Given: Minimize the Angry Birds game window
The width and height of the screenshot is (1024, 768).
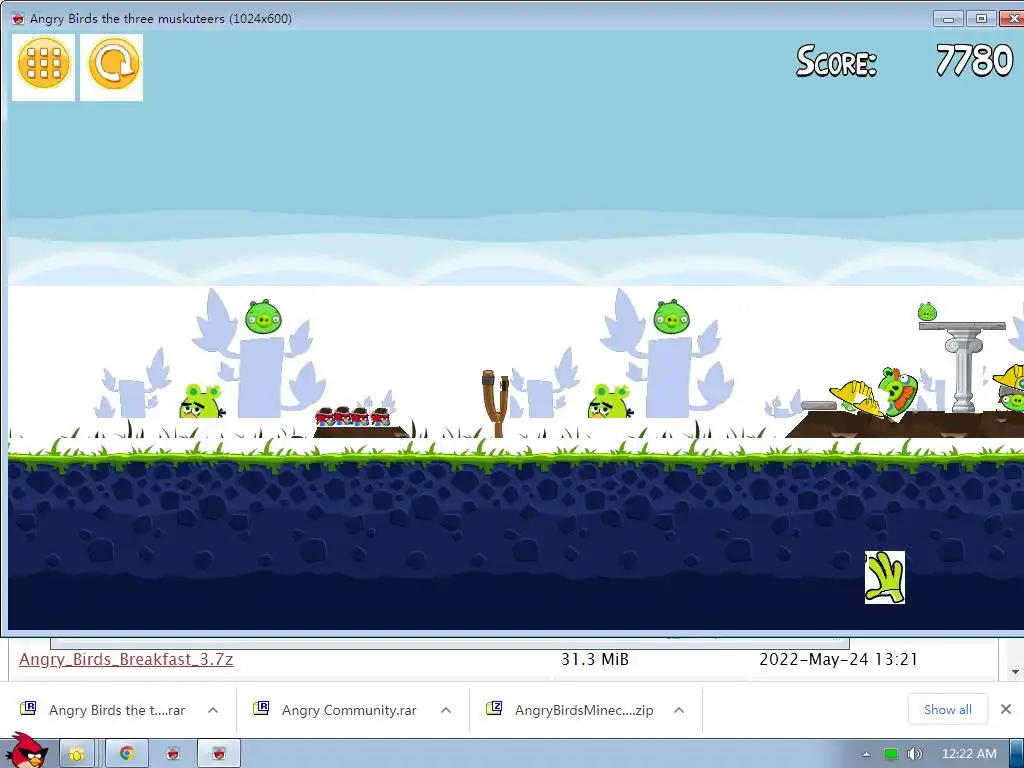Looking at the screenshot, I should pyautogui.click(x=949, y=18).
